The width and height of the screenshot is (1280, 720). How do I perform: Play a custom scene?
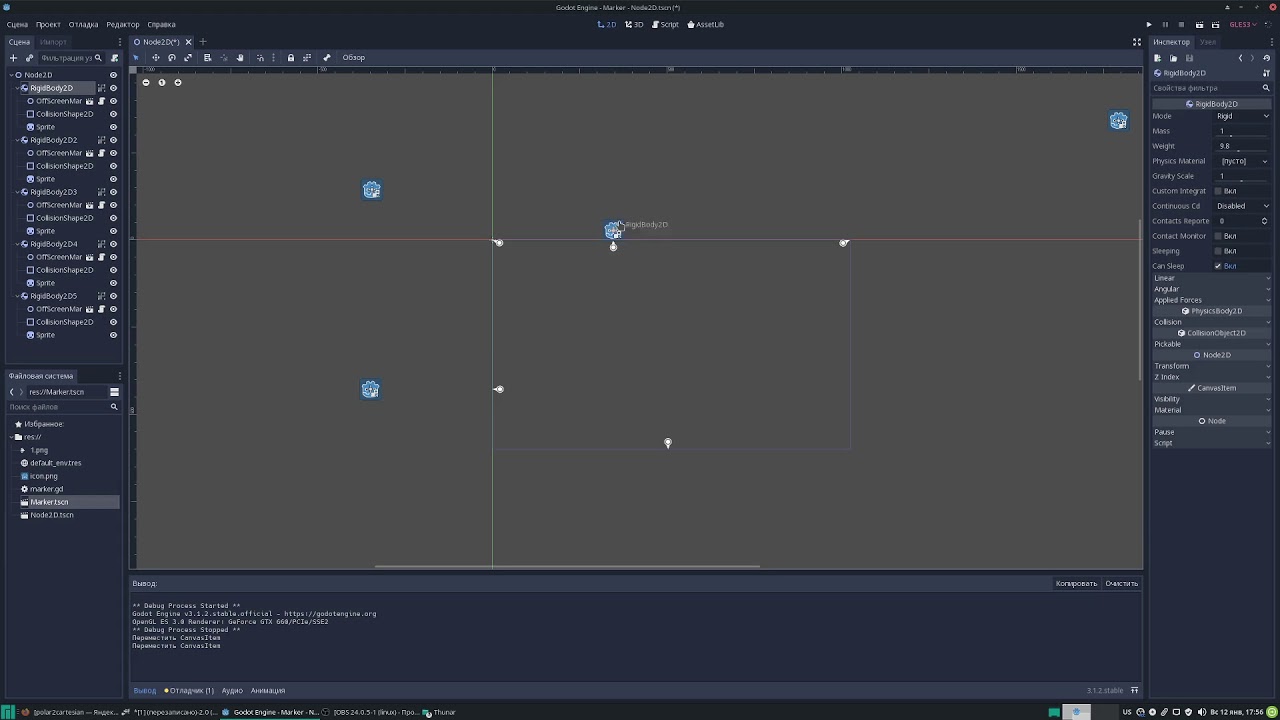[1216, 25]
